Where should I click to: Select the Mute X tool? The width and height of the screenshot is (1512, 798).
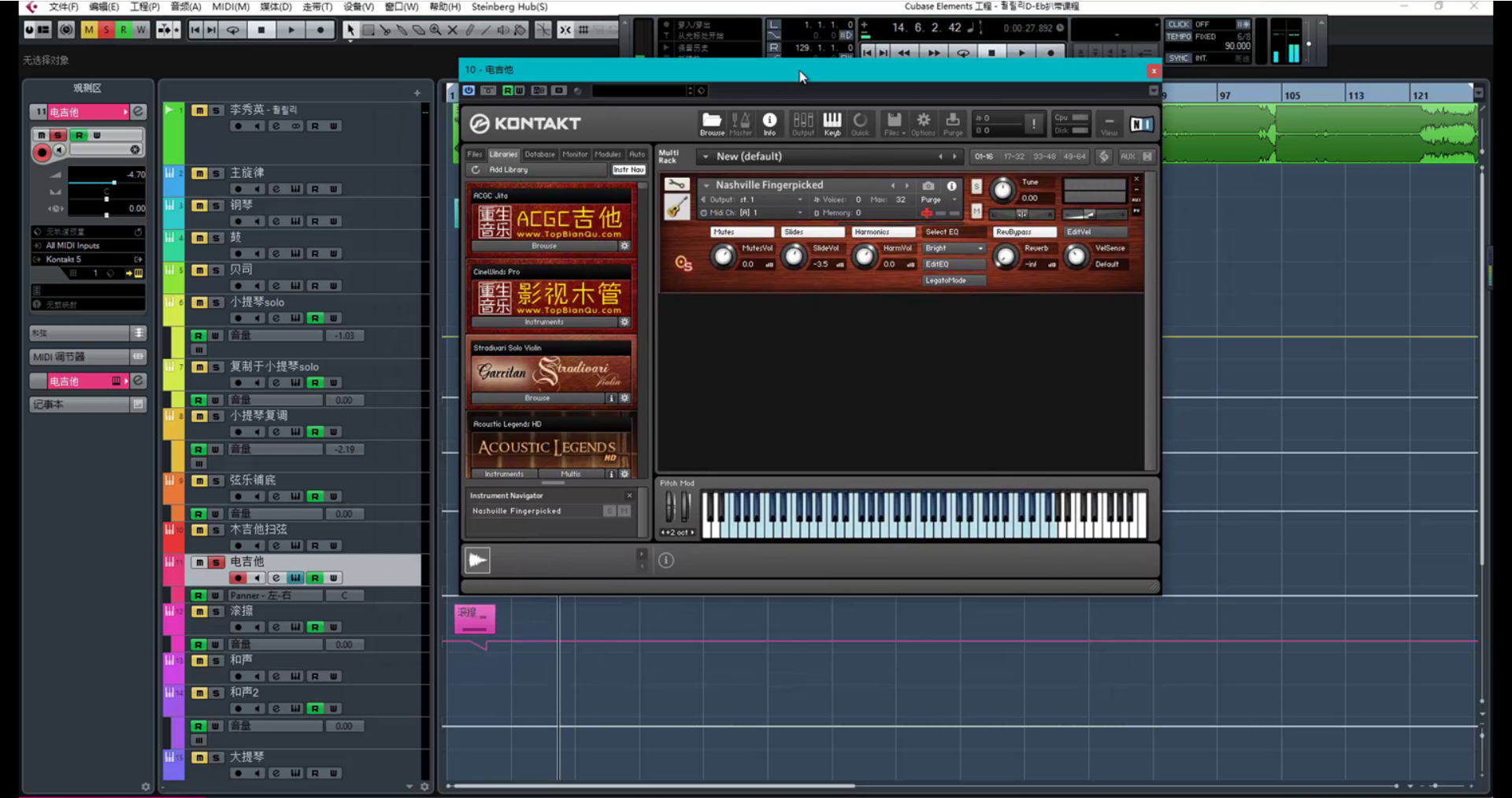[453, 30]
